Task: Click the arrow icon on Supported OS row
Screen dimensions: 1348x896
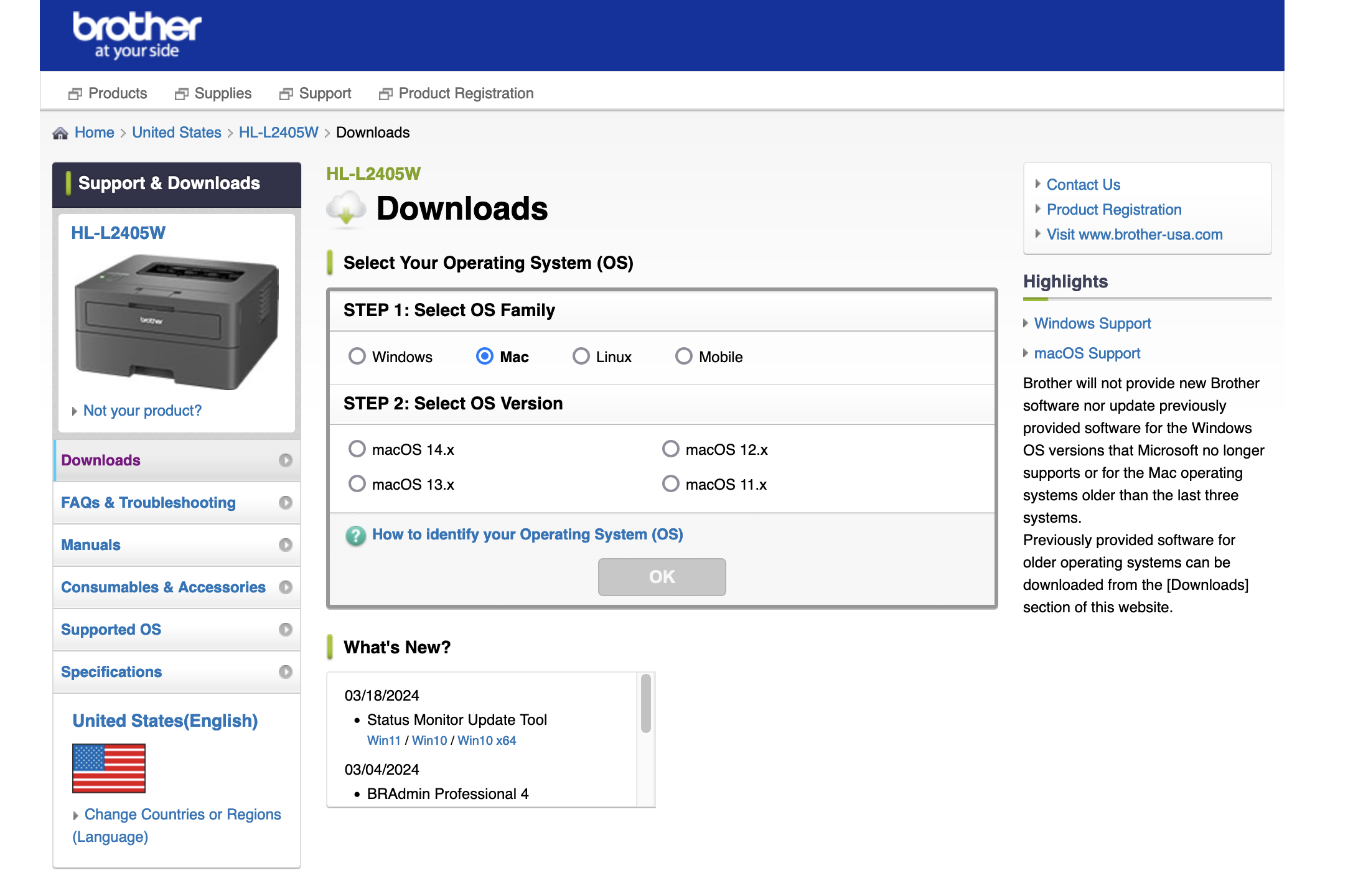Action: (x=286, y=630)
